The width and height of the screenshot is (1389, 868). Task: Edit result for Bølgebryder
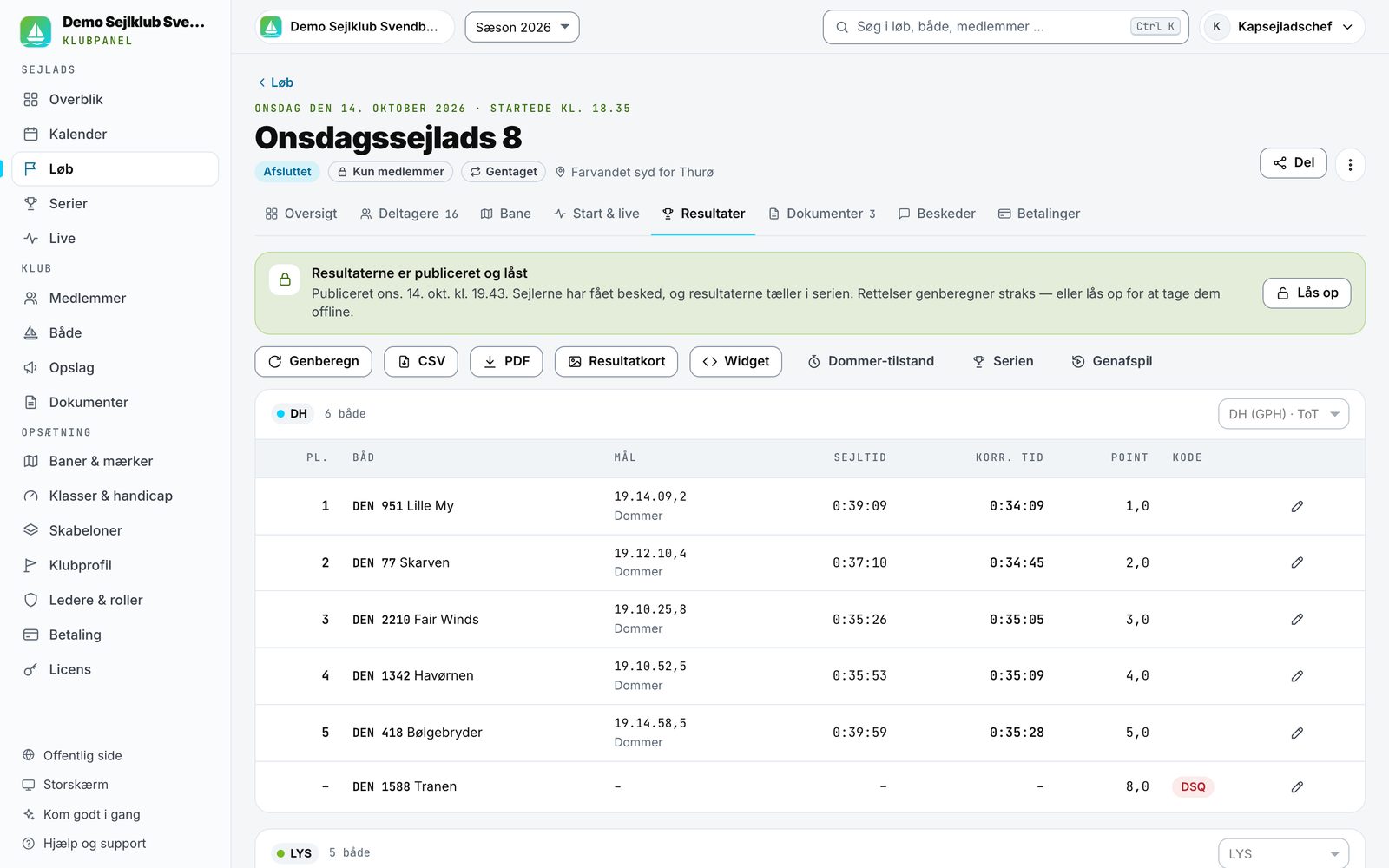1297,733
